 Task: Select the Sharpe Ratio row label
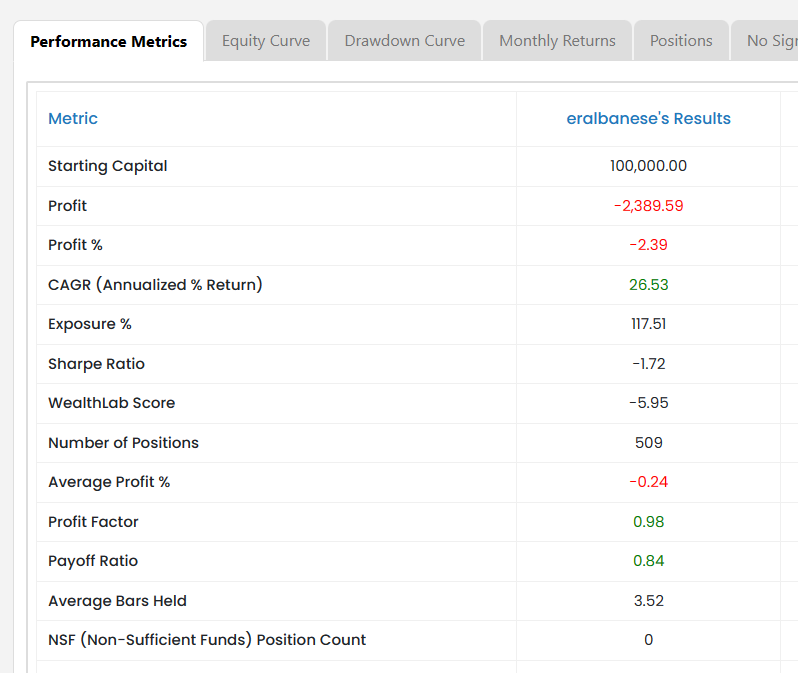pyautogui.click(x=96, y=364)
